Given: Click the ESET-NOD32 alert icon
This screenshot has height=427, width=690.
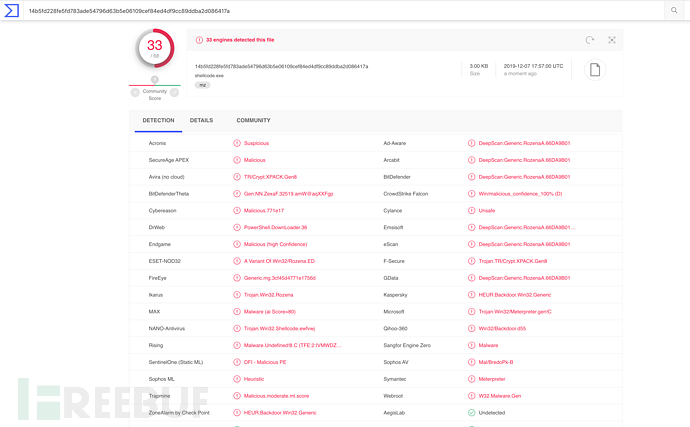Looking at the screenshot, I should (237, 261).
